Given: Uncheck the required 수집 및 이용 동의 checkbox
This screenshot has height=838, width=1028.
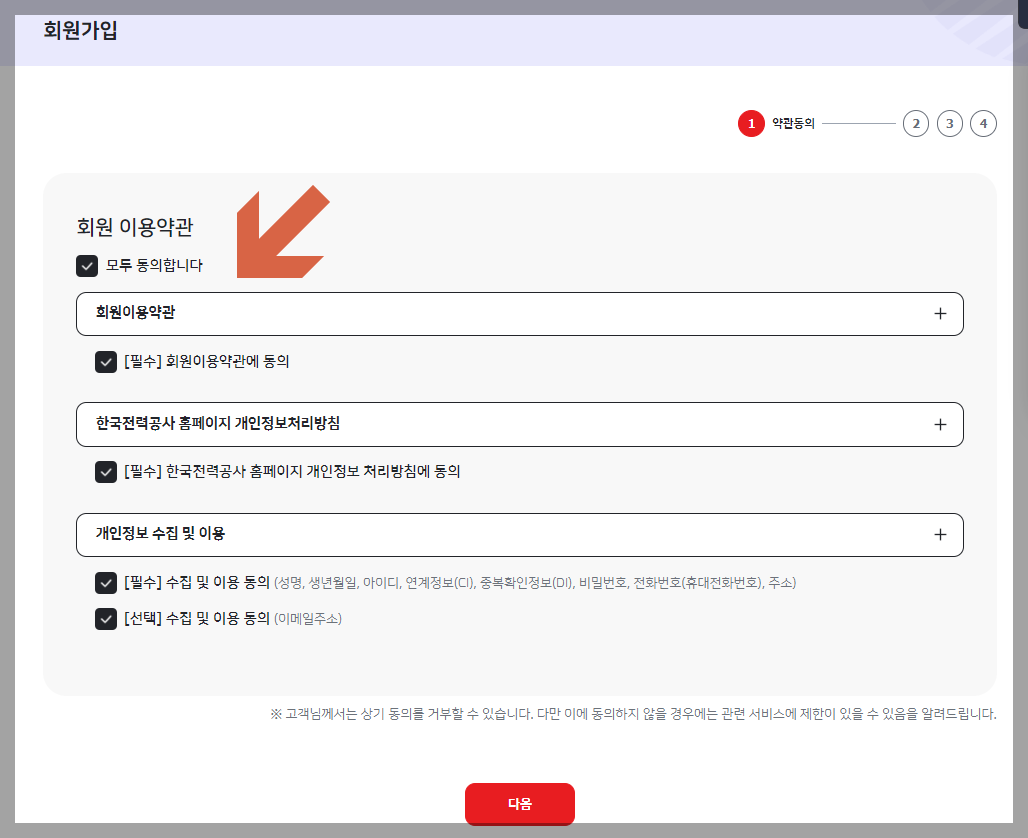Looking at the screenshot, I should (x=105, y=583).
